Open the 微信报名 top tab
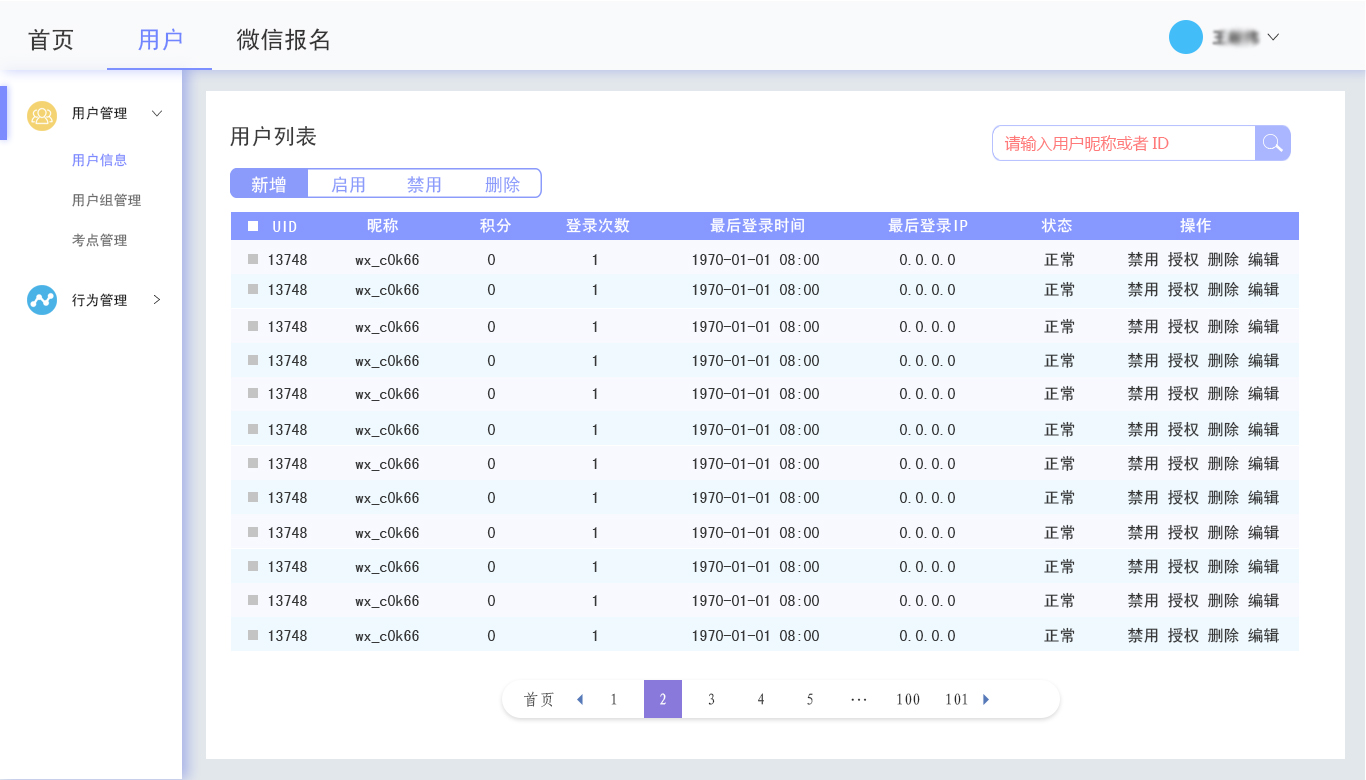The height and width of the screenshot is (780, 1366). coord(284,40)
